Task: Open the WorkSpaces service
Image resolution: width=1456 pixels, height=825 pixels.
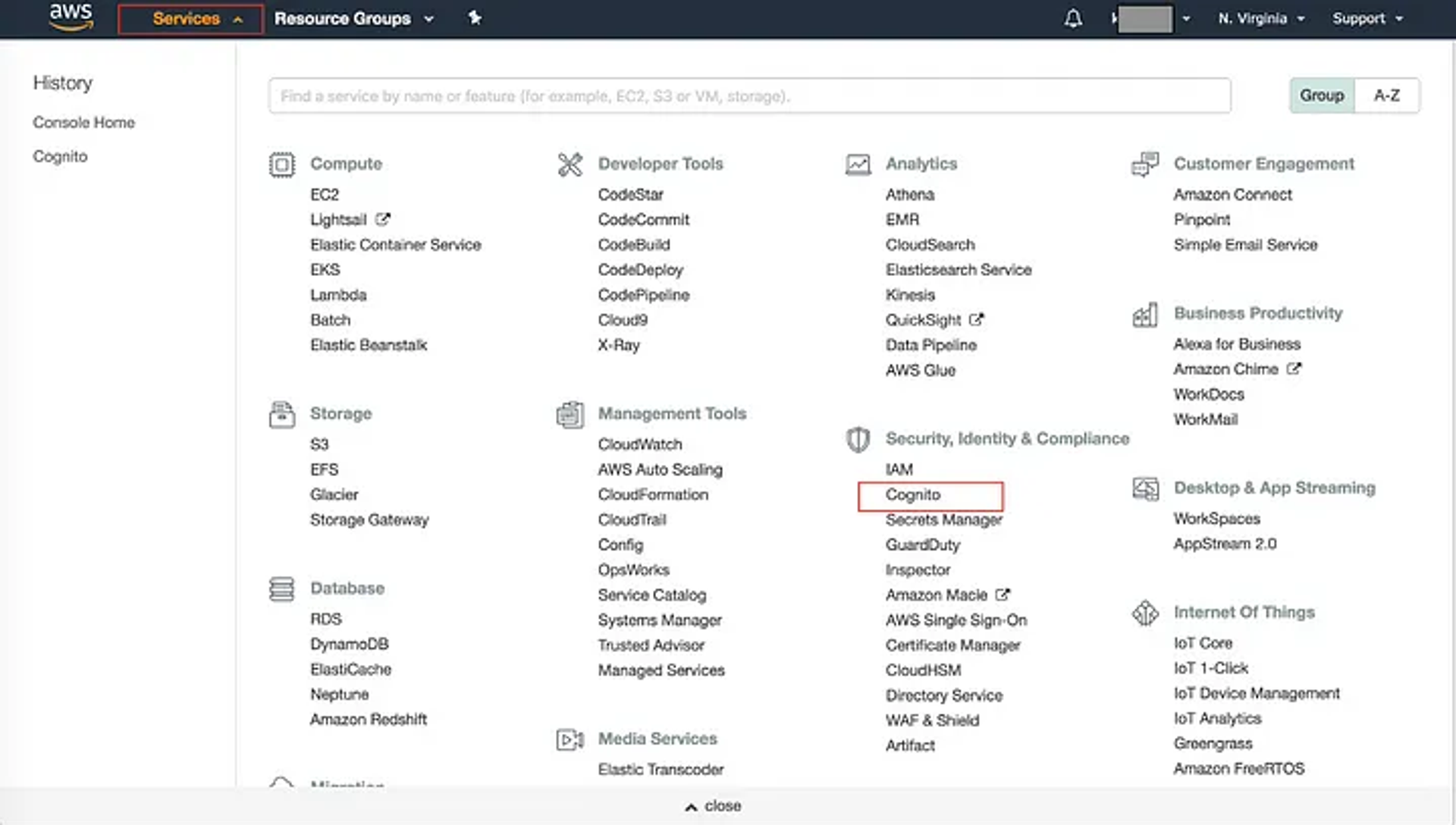Action: 1217,519
